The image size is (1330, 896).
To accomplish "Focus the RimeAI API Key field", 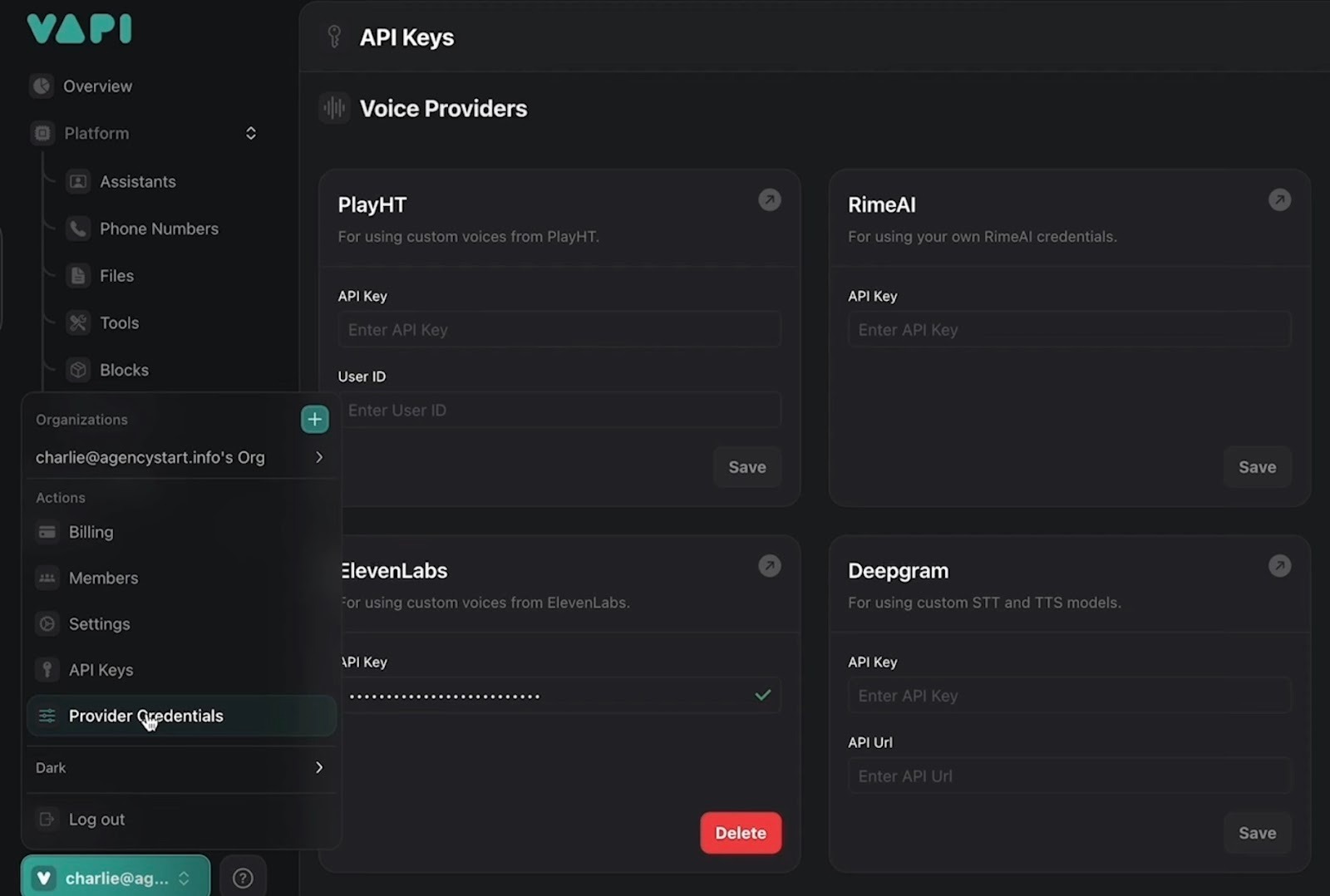I will (x=1069, y=330).
